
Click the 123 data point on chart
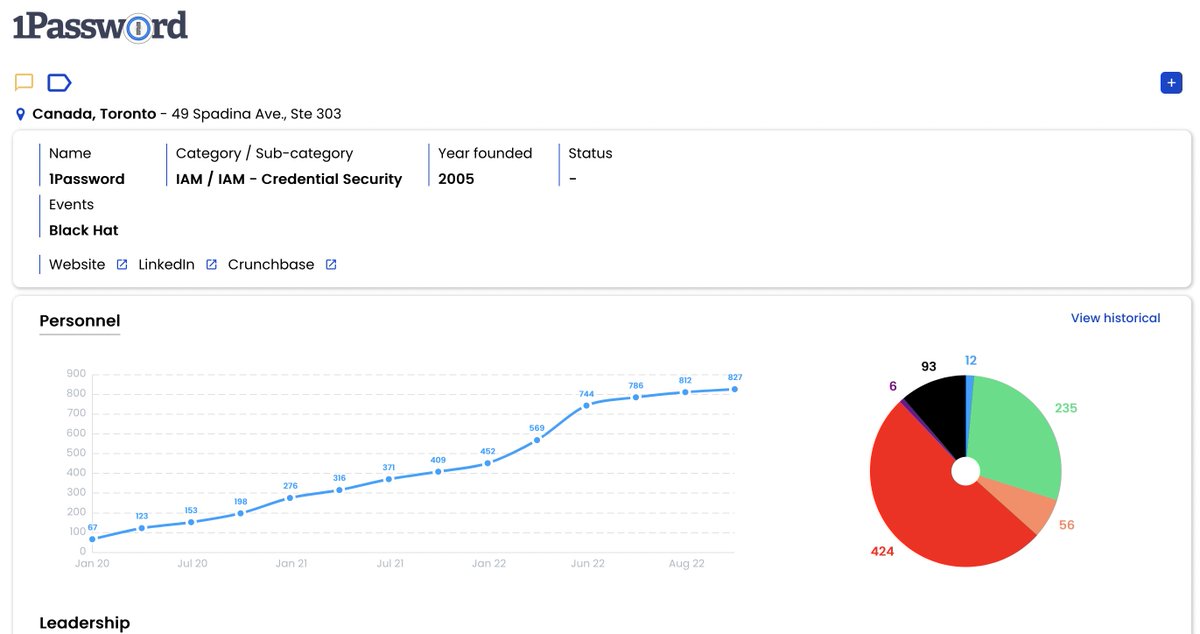click(141, 528)
